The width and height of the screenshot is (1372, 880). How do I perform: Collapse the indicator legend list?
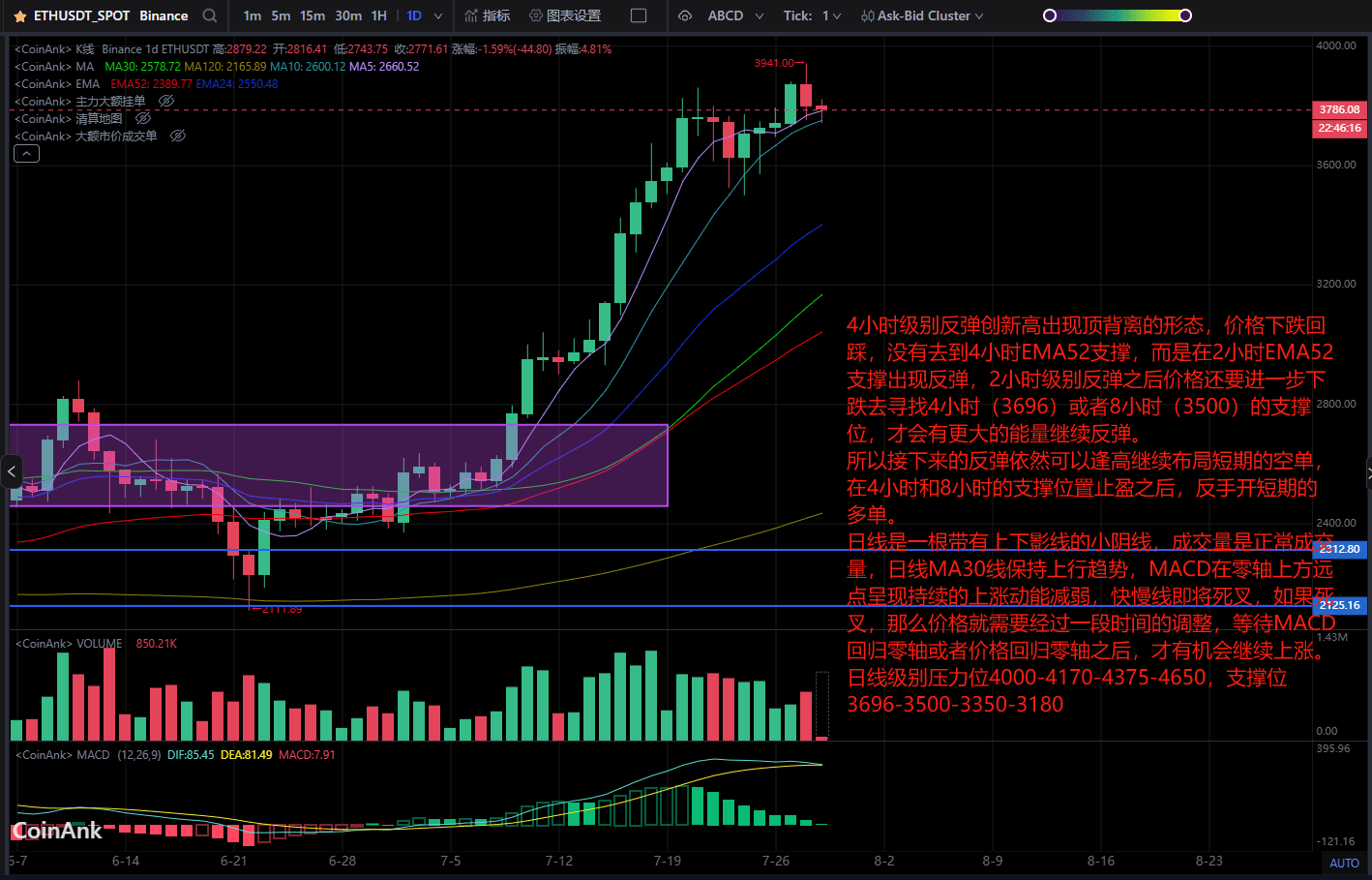tap(27, 154)
